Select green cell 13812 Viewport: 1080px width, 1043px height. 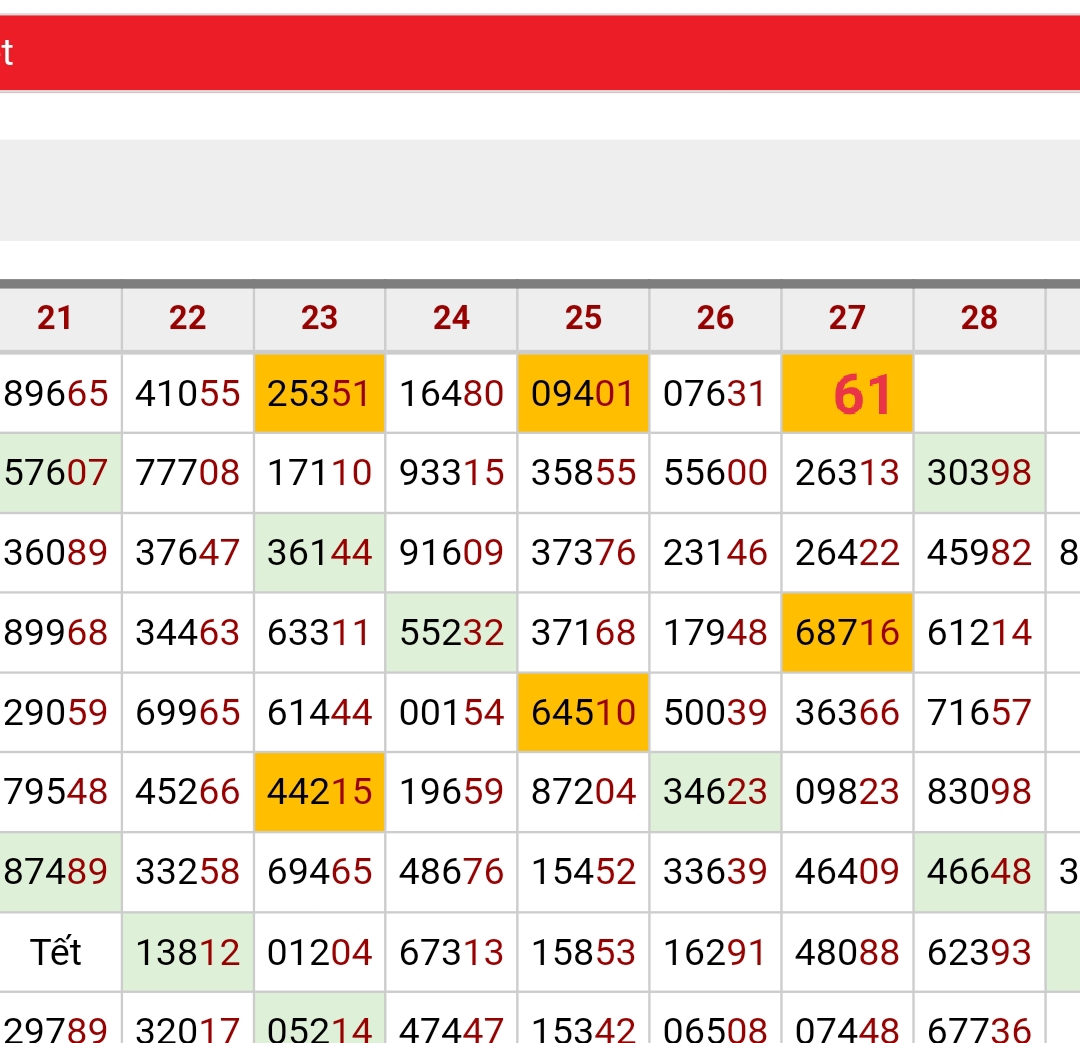[187, 952]
